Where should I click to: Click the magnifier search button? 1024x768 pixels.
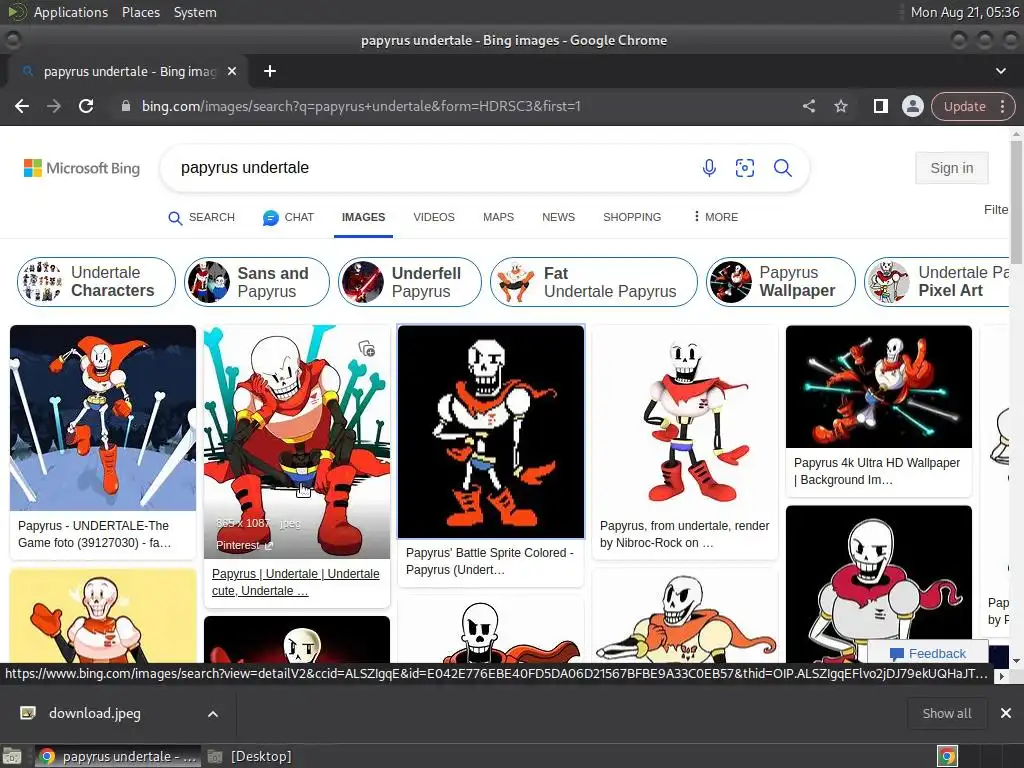tap(783, 168)
